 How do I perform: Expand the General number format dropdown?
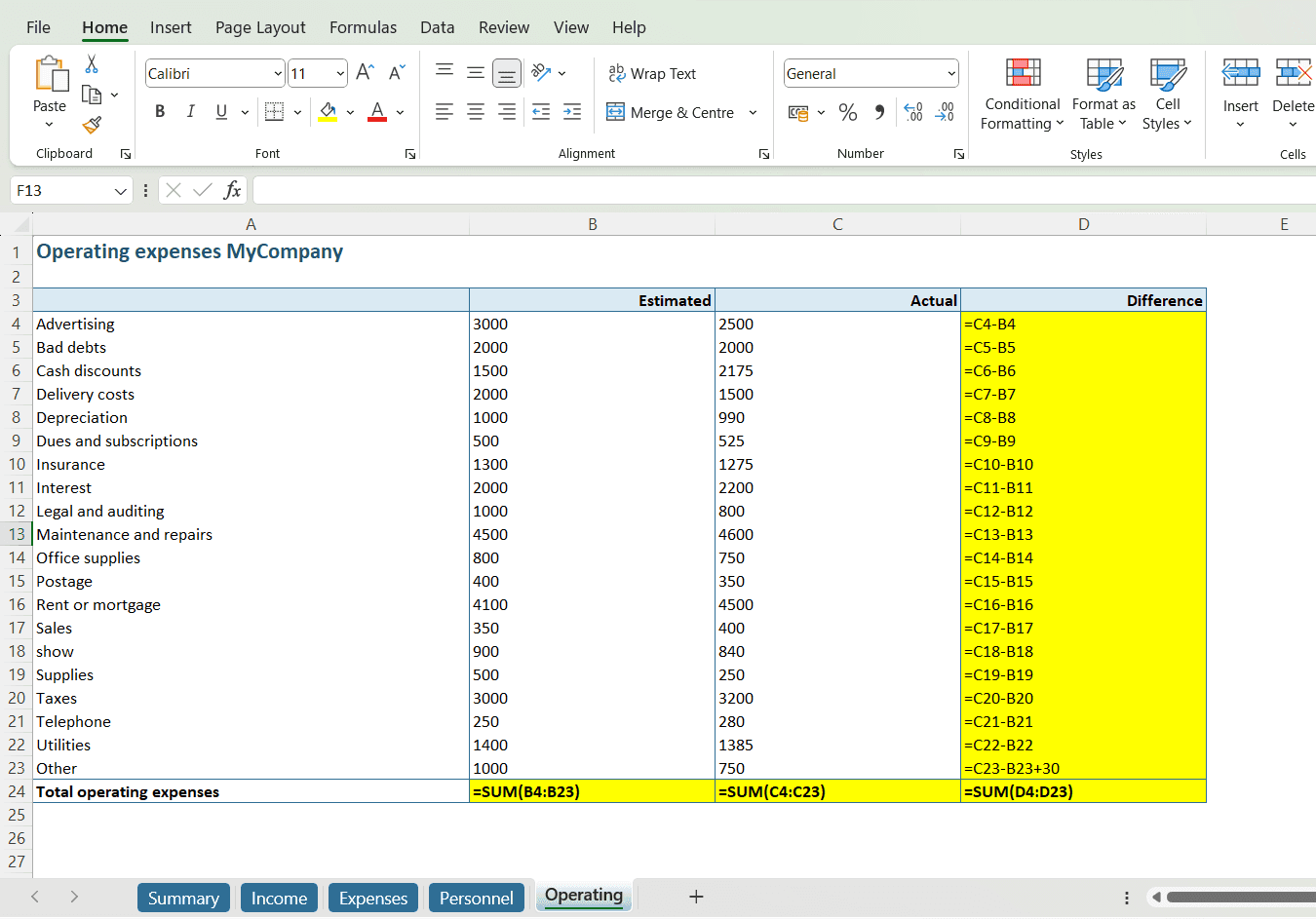click(950, 74)
